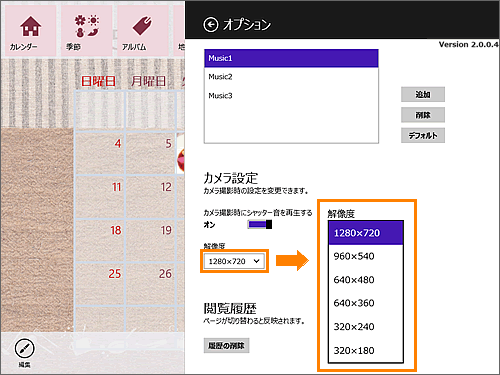
Task: Open the カレンダー home tile
Action: (30, 31)
